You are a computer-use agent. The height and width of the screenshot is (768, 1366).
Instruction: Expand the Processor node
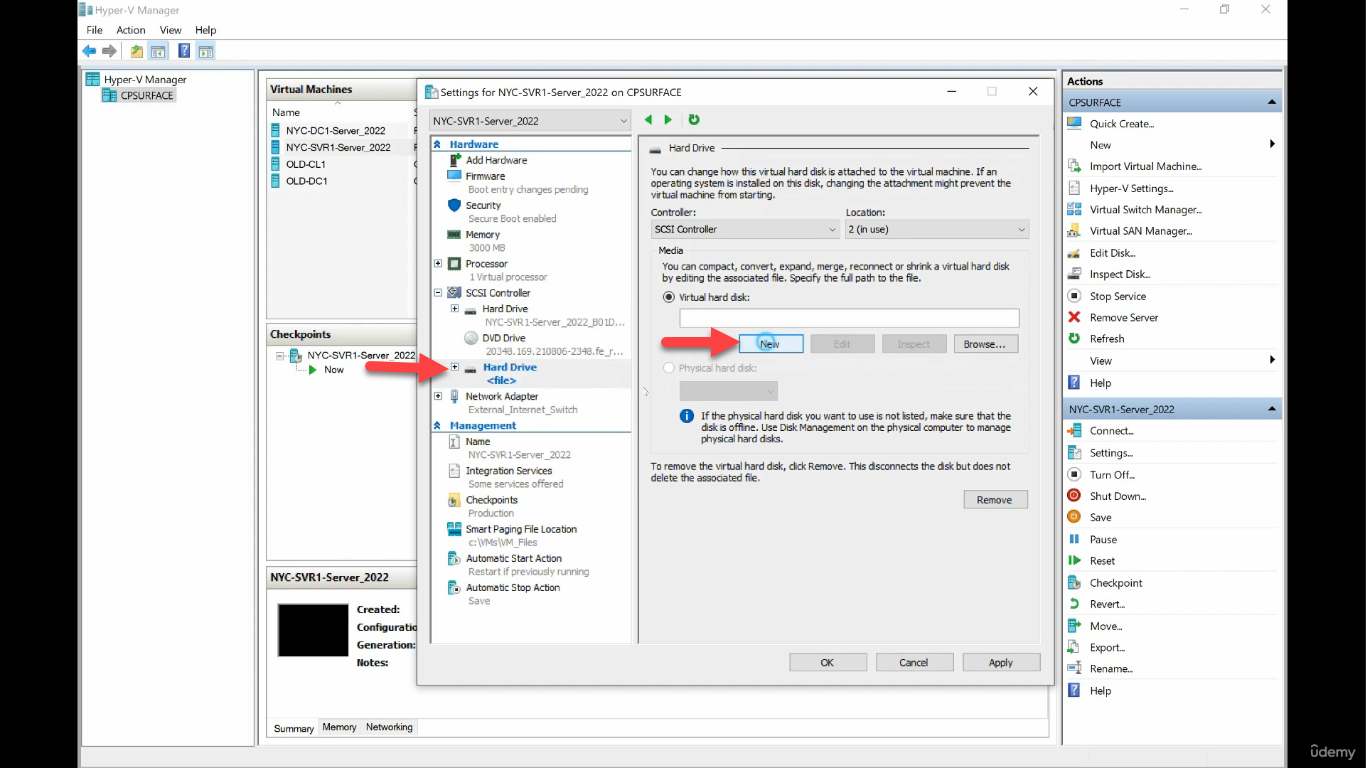[x=438, y=264]
